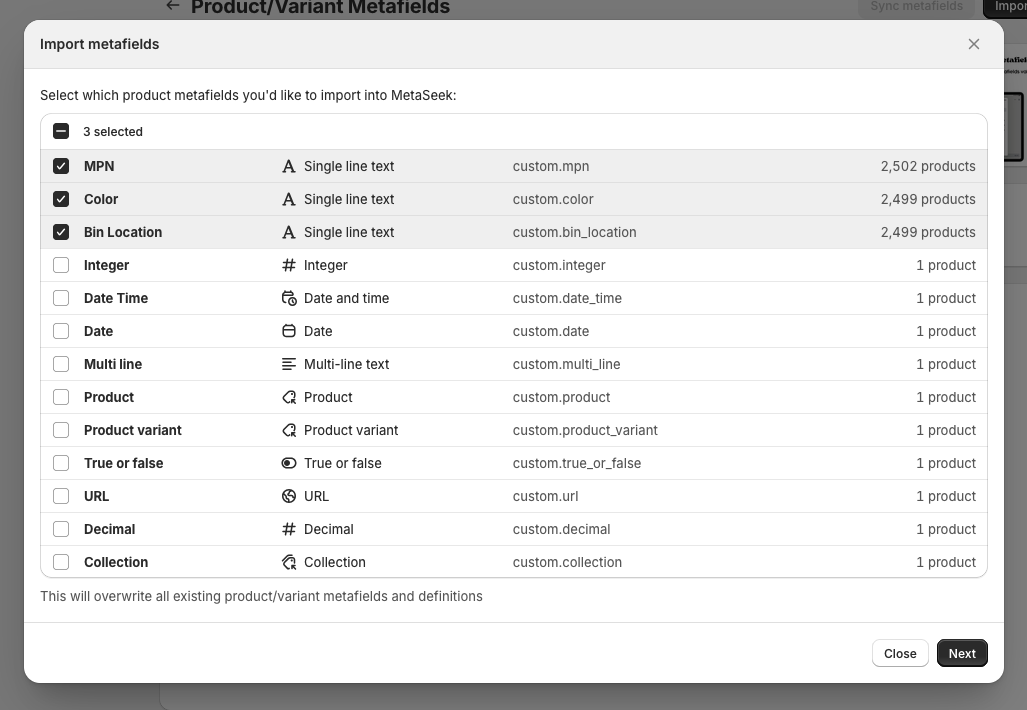
Task: Click the Date and time clock icon
Action: pos(289,298)
